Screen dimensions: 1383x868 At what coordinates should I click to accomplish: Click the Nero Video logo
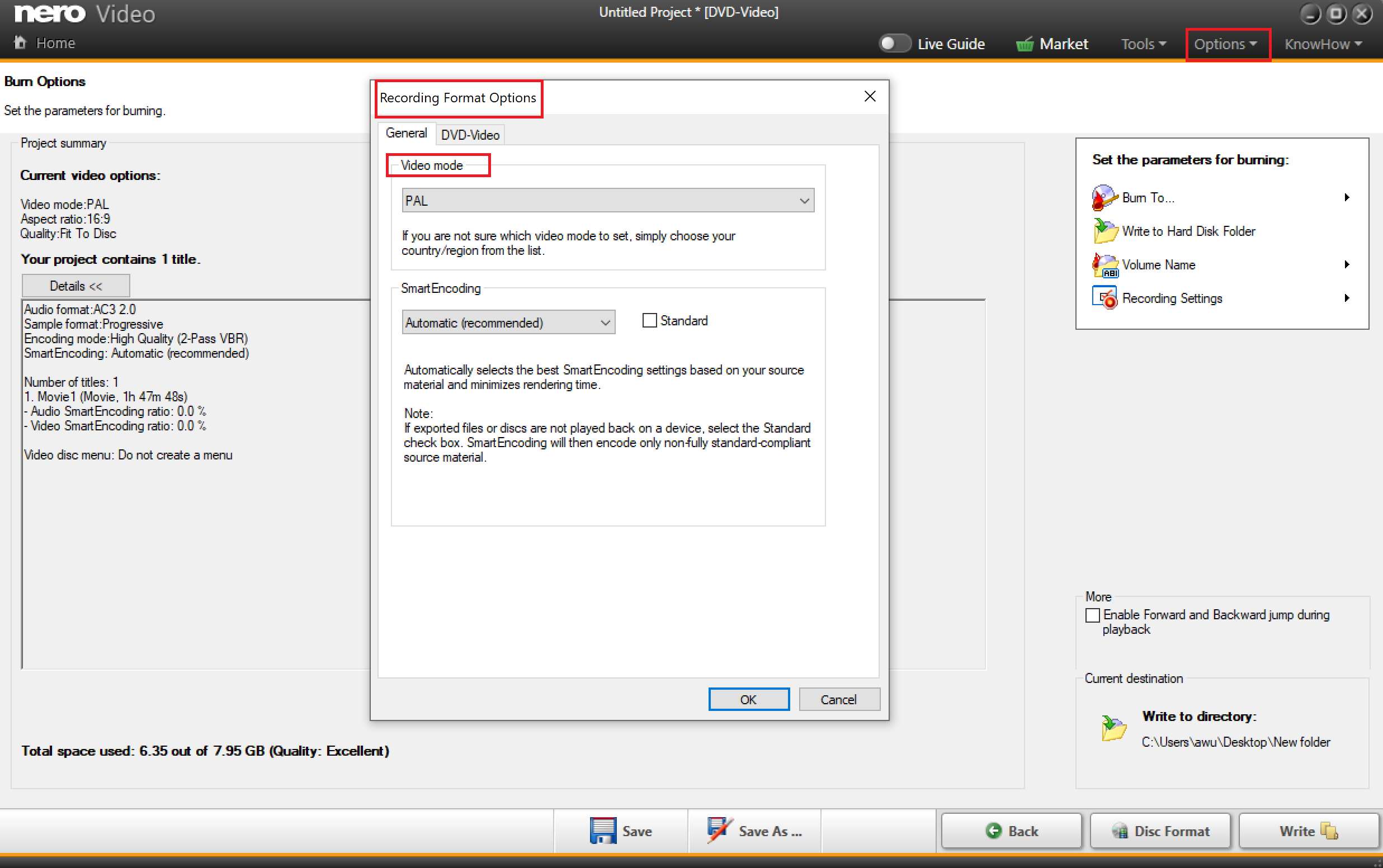85,14
